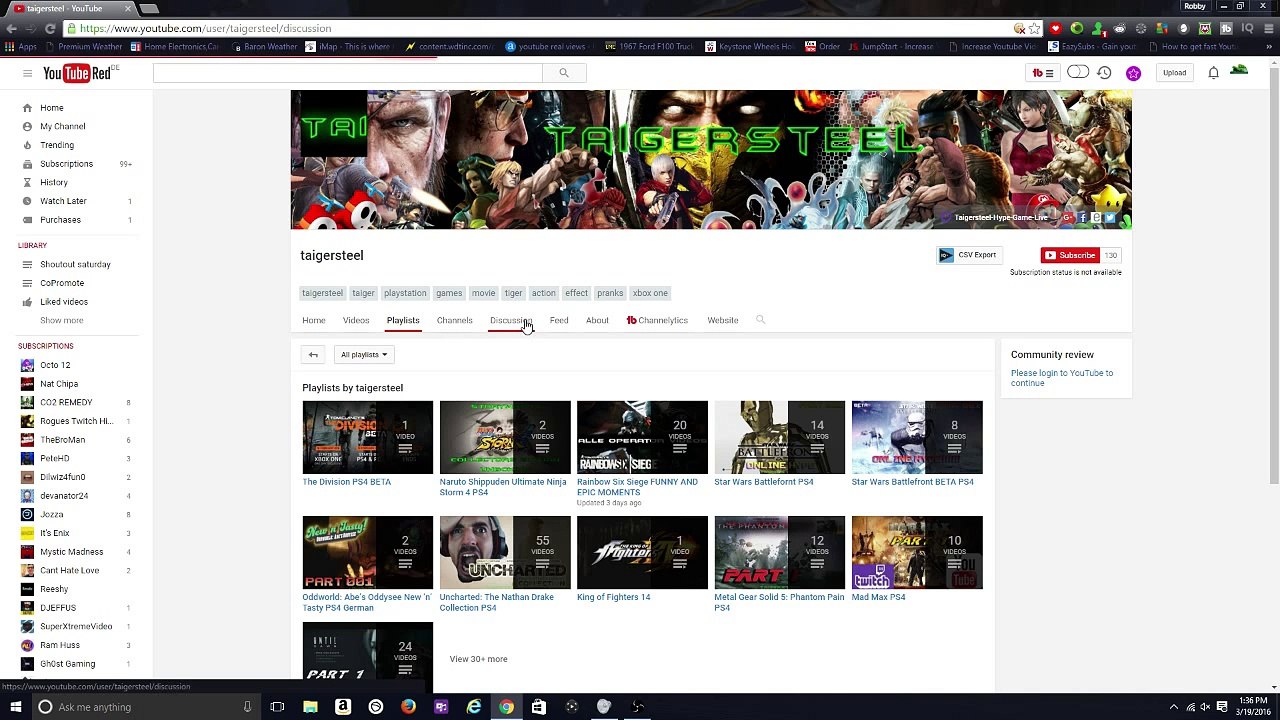1280x720 pixels.
Task: Expand playlists with View 30+ more
Action: point(478,659)
